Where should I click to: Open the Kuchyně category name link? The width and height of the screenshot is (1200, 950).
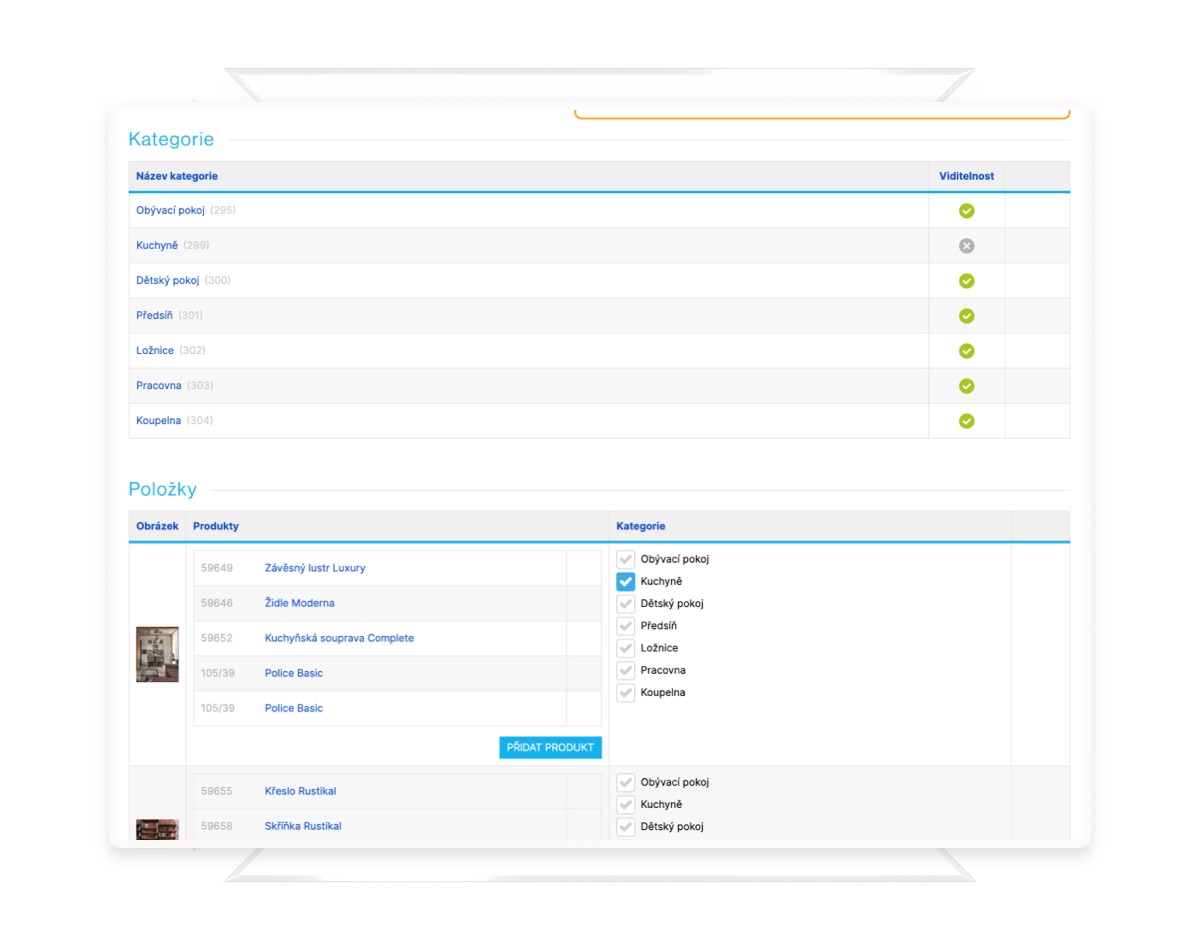click(x=157, y=246)
